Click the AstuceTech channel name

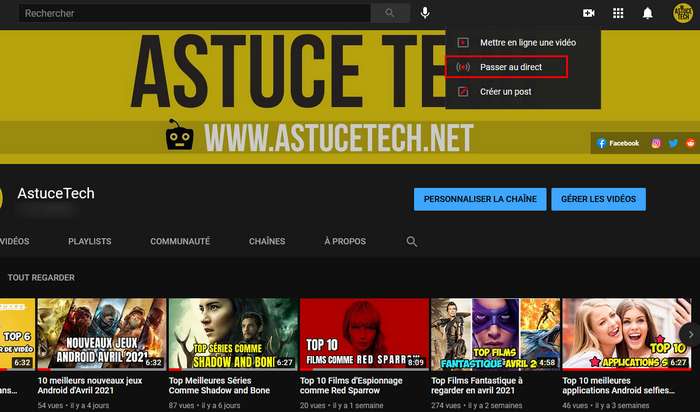[x=56, y=193]
